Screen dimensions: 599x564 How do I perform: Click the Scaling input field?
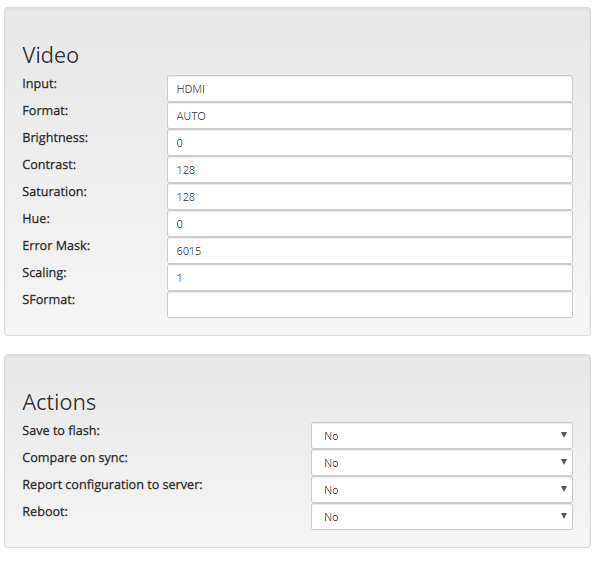tap(370, 278)
